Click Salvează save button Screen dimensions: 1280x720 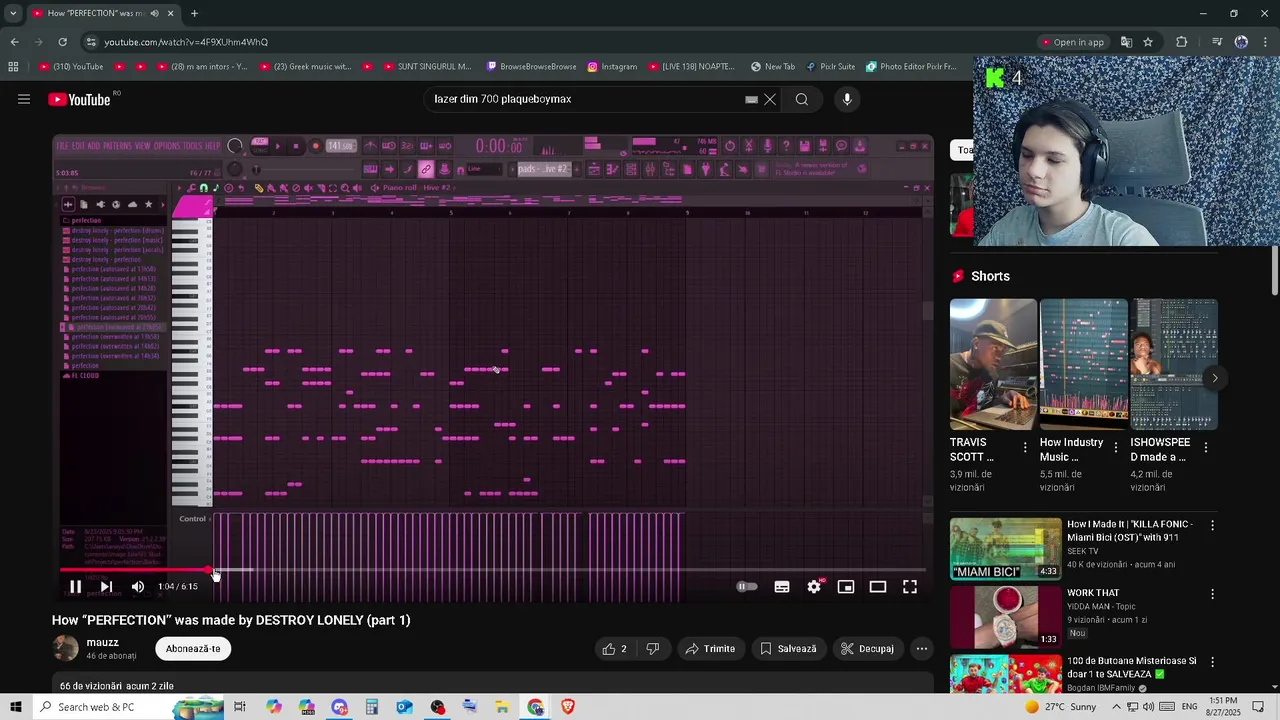(x=788, y=649)
